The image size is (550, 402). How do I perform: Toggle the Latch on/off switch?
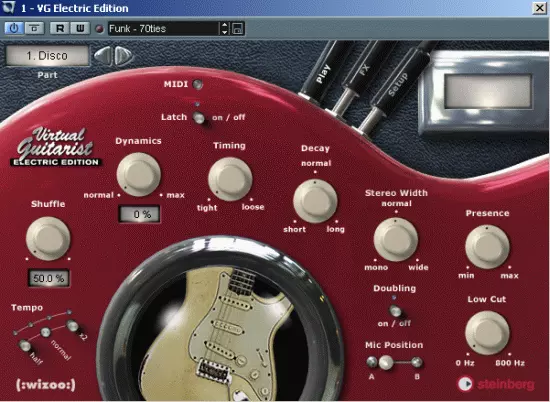click(x=199, y=118)
